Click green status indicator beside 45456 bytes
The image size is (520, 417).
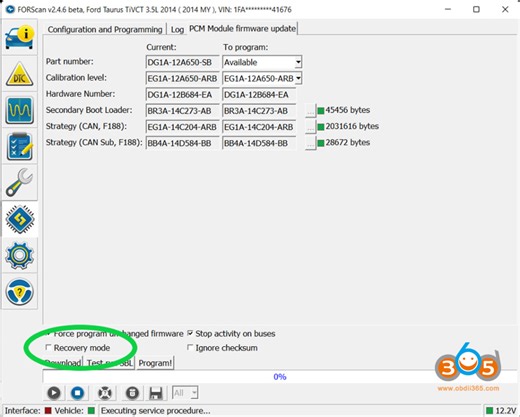pyautogui.click(x=321, y=111)
